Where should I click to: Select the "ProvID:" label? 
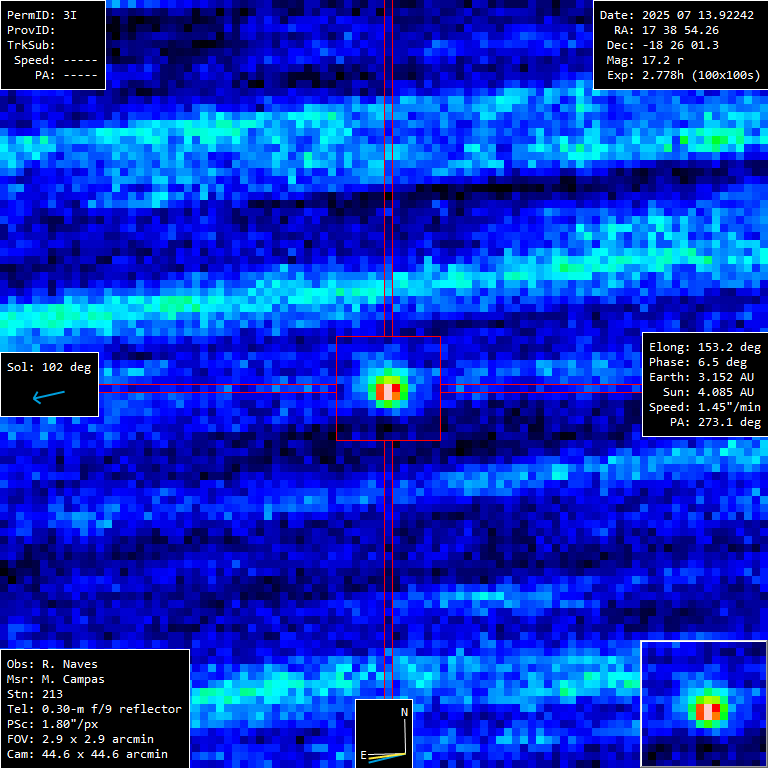coord(31,30)
